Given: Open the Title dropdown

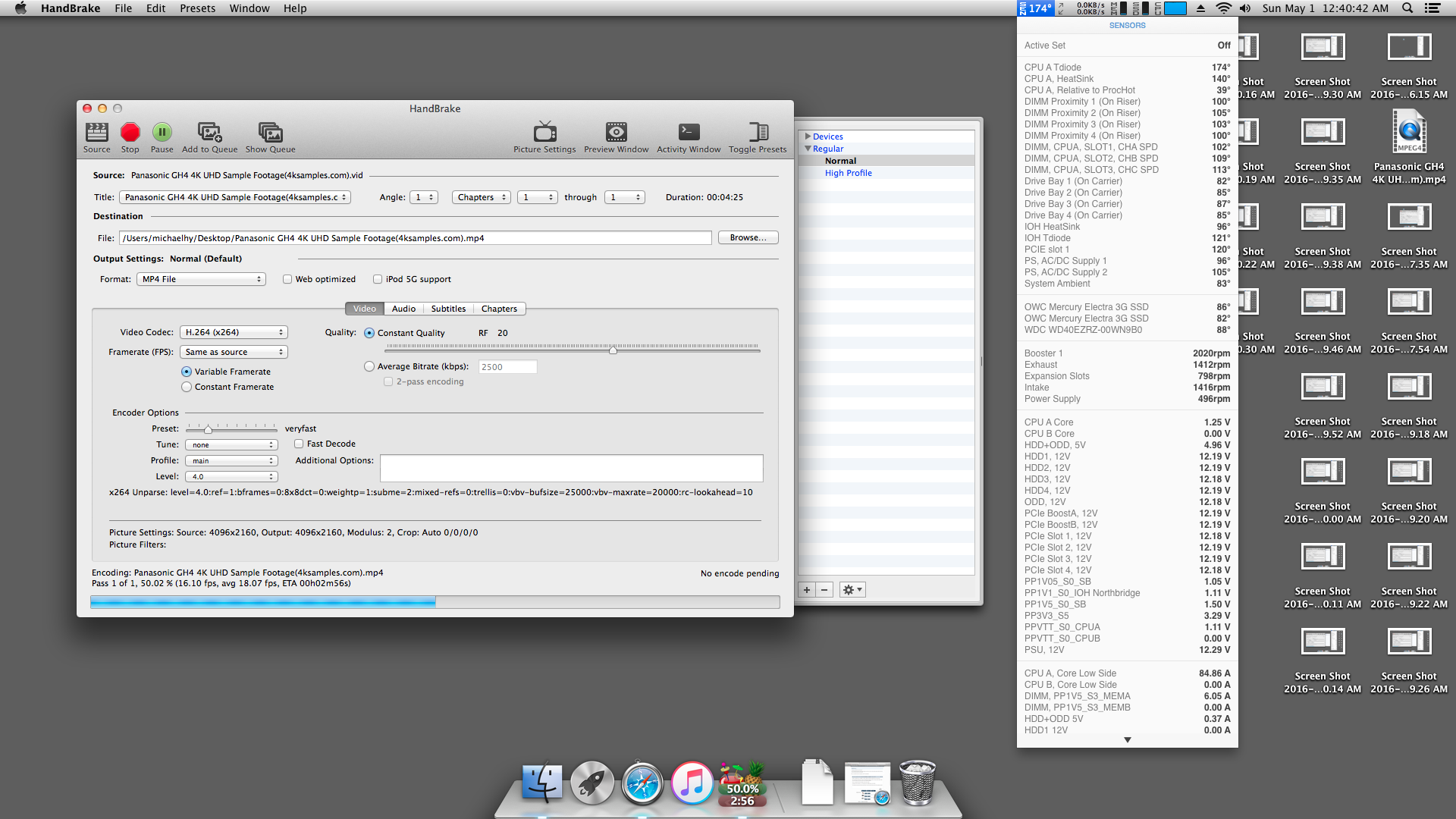Looking at the screenshot, I should tap(235, 197).
